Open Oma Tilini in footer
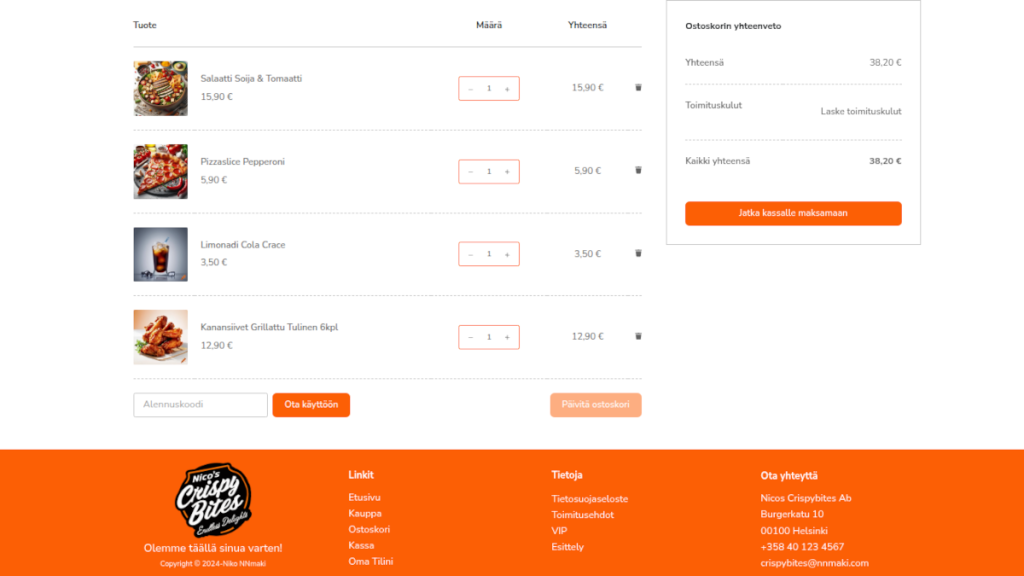The width and height of the screenshot is (1024, 576). (x=371, y=562)
